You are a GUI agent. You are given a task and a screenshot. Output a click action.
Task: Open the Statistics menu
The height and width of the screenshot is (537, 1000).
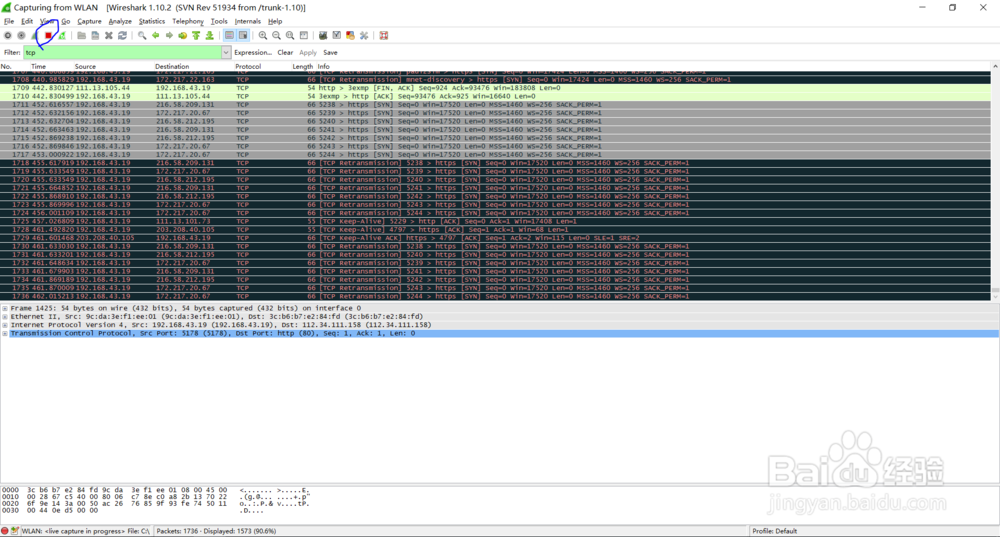[x=152, y=21]
